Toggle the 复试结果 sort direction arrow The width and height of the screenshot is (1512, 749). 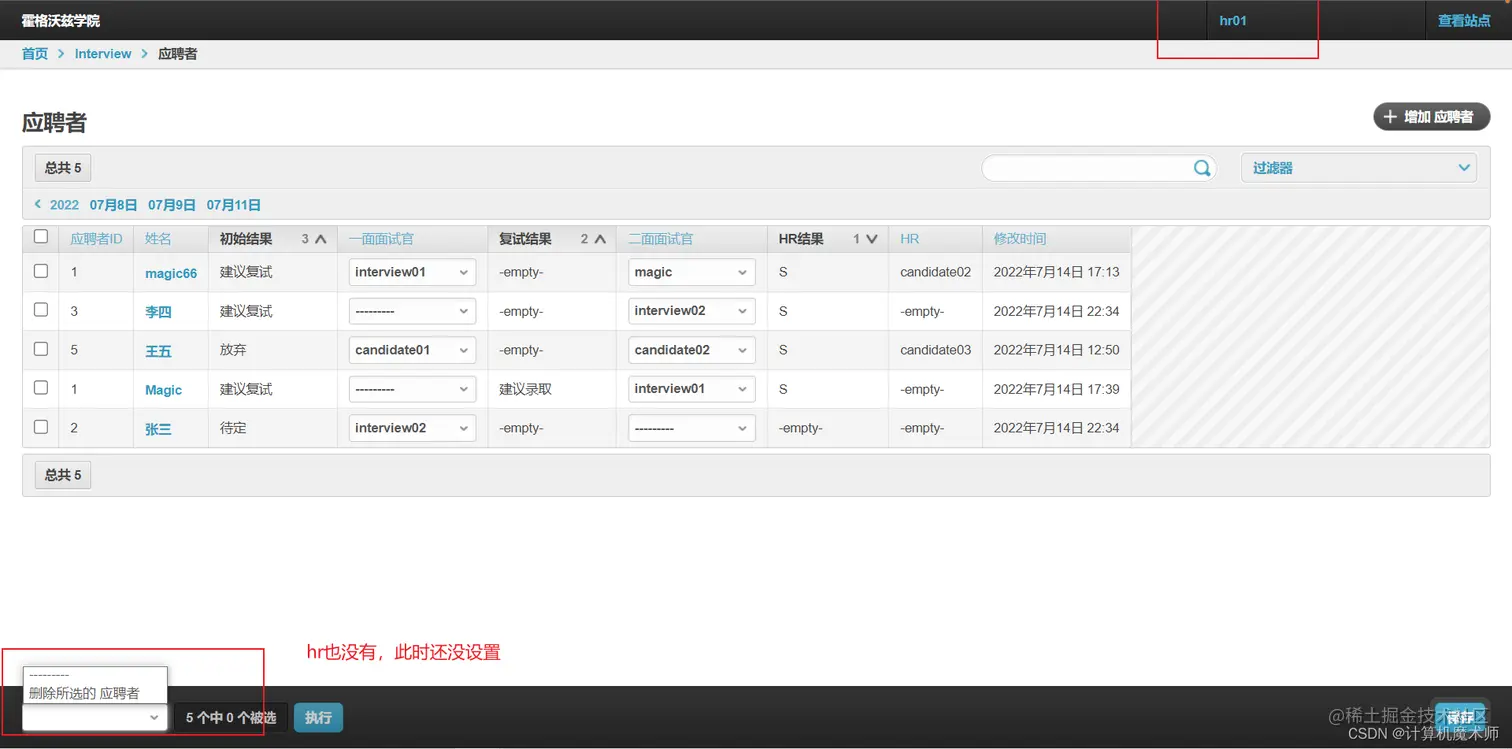click(x=600, y=239)
